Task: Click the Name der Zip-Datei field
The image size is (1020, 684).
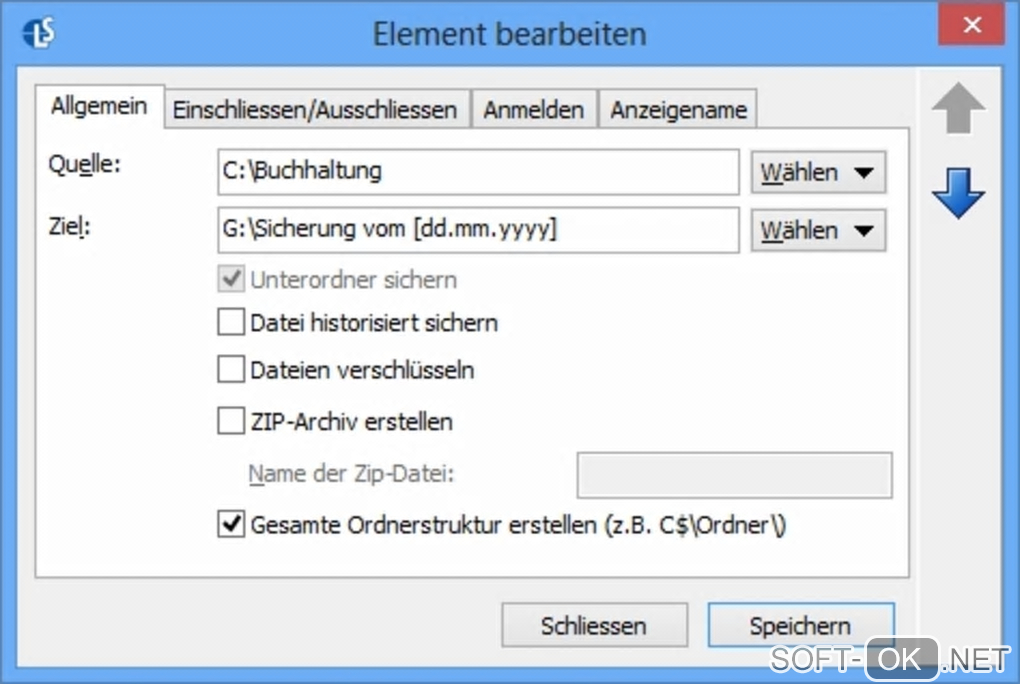Action: click(734, 474)
